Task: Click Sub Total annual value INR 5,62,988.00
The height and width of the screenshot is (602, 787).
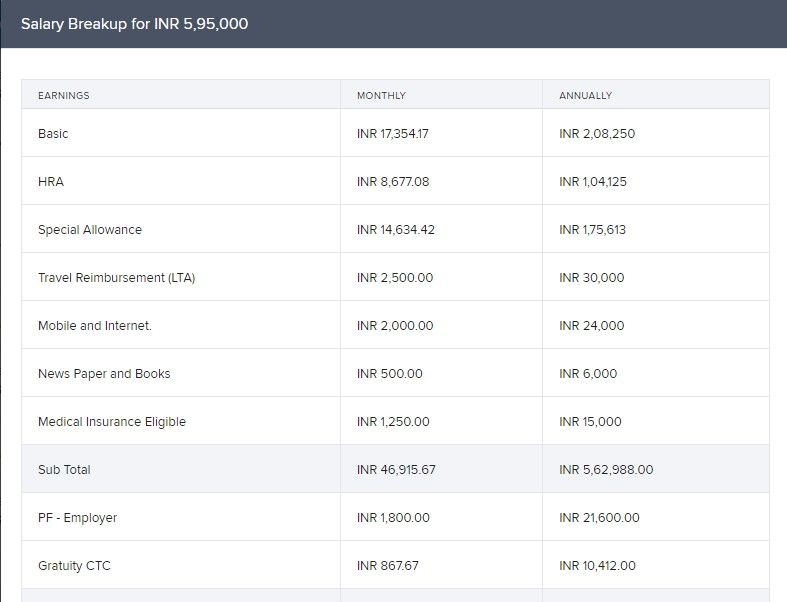Action: click(x=606, y=469)
